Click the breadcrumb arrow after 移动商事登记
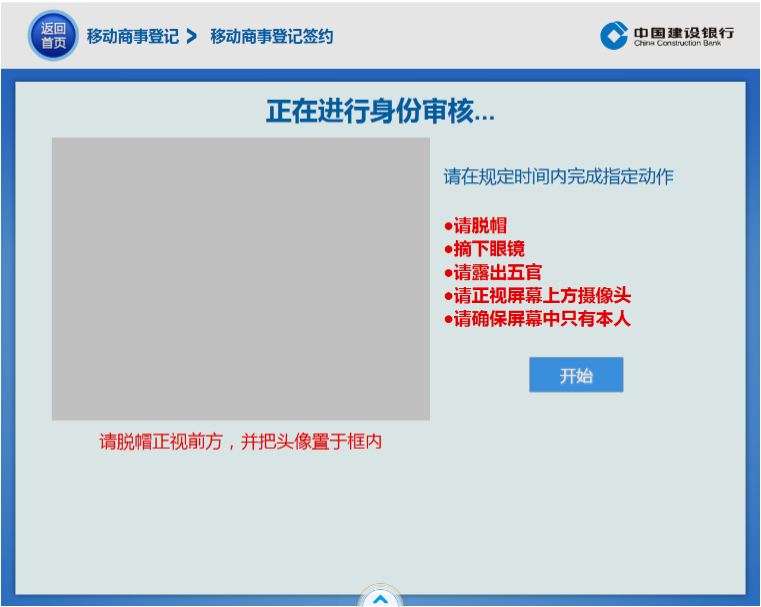This screenshot has width=761, height=607. (193, 37)
